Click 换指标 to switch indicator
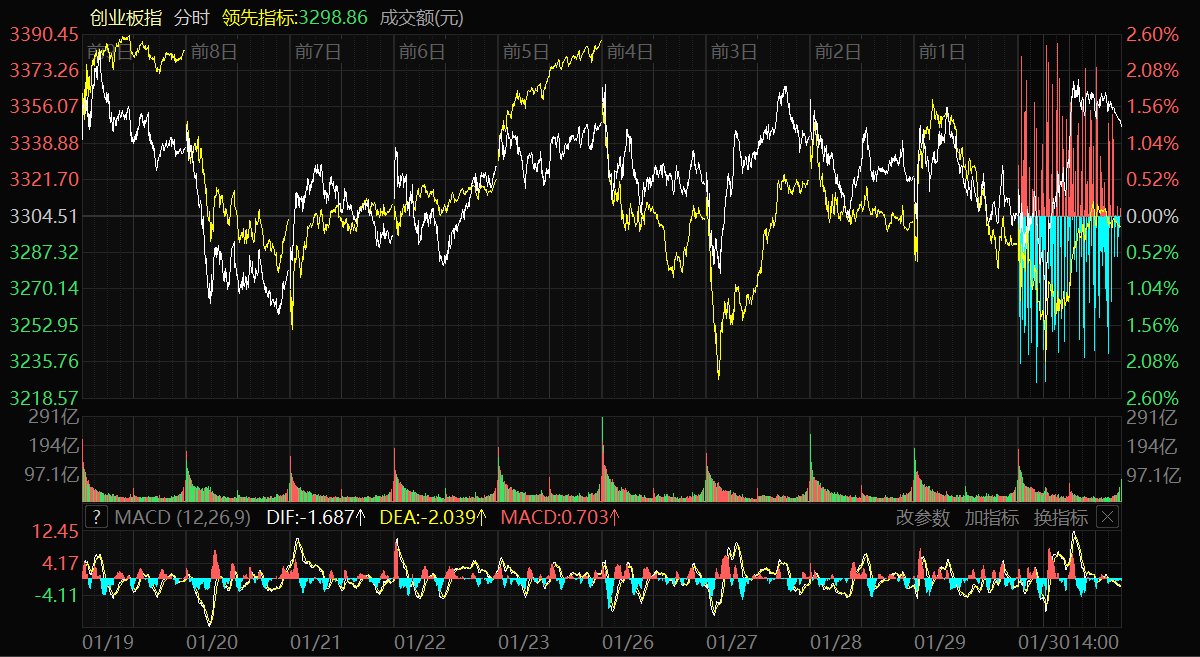The width and height of the screenshot is (1200, 657). click(1061, 517)
